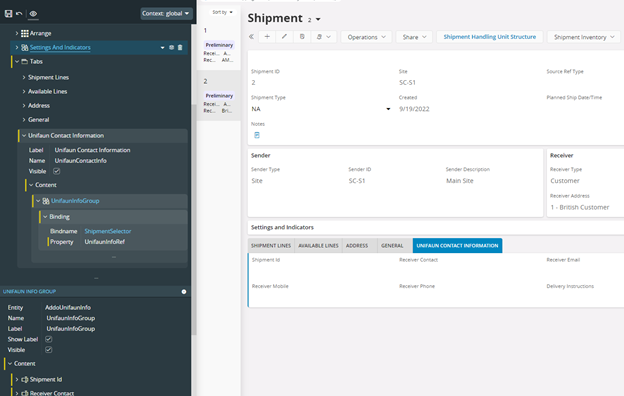Select shipment record 1 in list
Image resolution: width=624 pixels, height=396 pixels.
pos(219,46)
